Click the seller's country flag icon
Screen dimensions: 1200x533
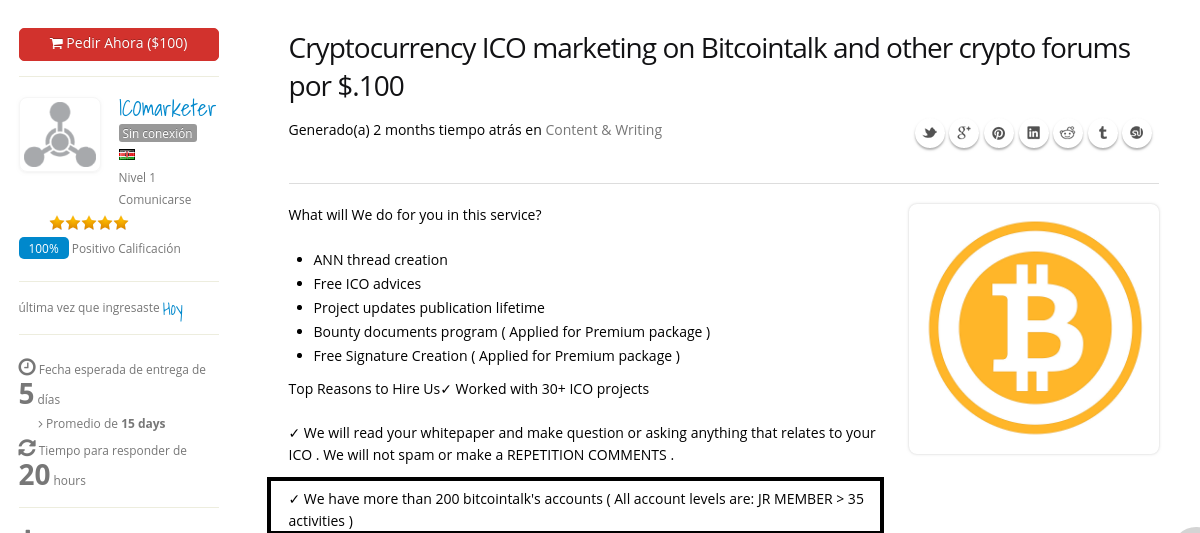tap(127, 154)
